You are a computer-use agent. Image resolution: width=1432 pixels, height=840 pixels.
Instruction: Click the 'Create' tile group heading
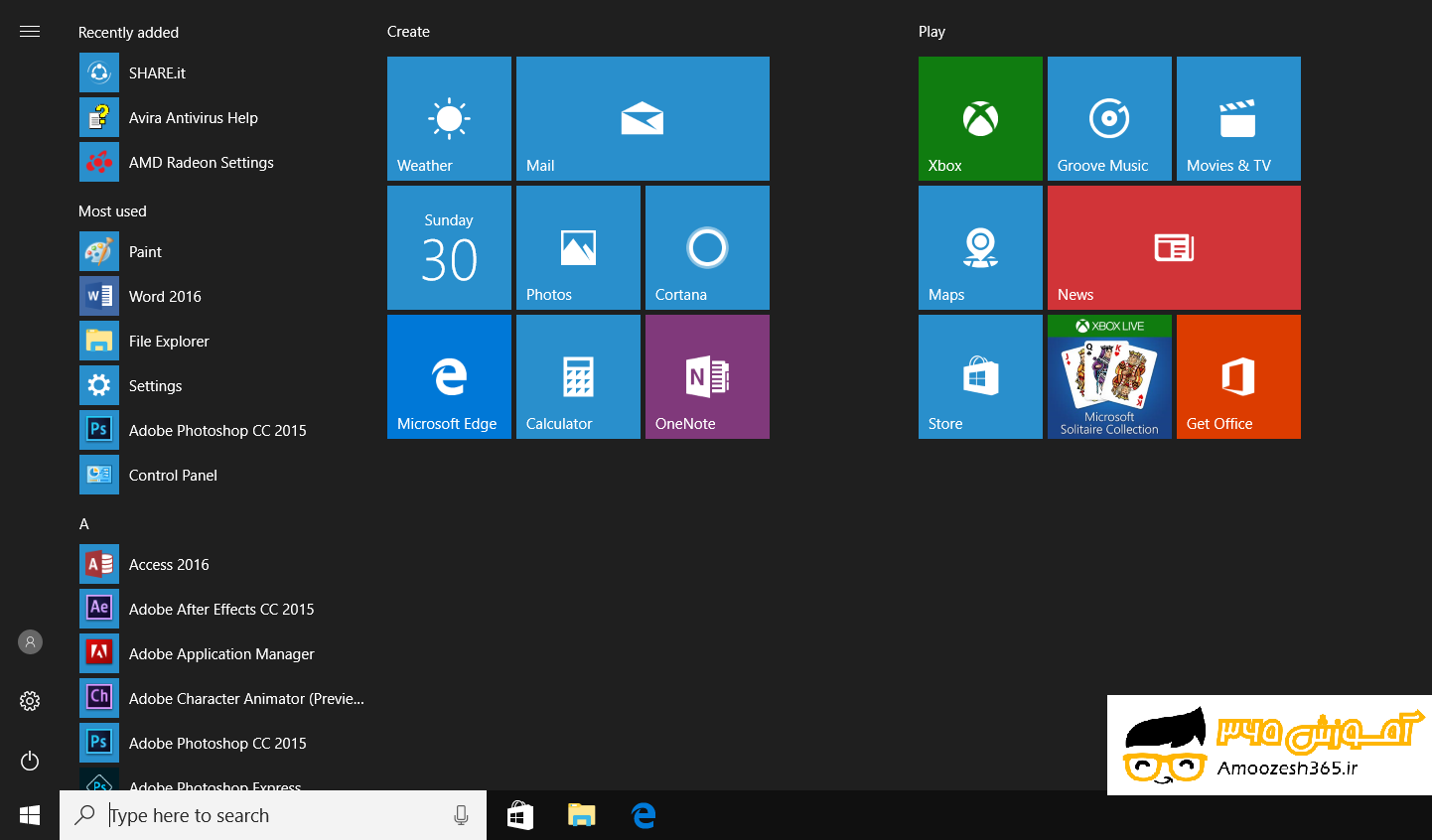[408, 31]
